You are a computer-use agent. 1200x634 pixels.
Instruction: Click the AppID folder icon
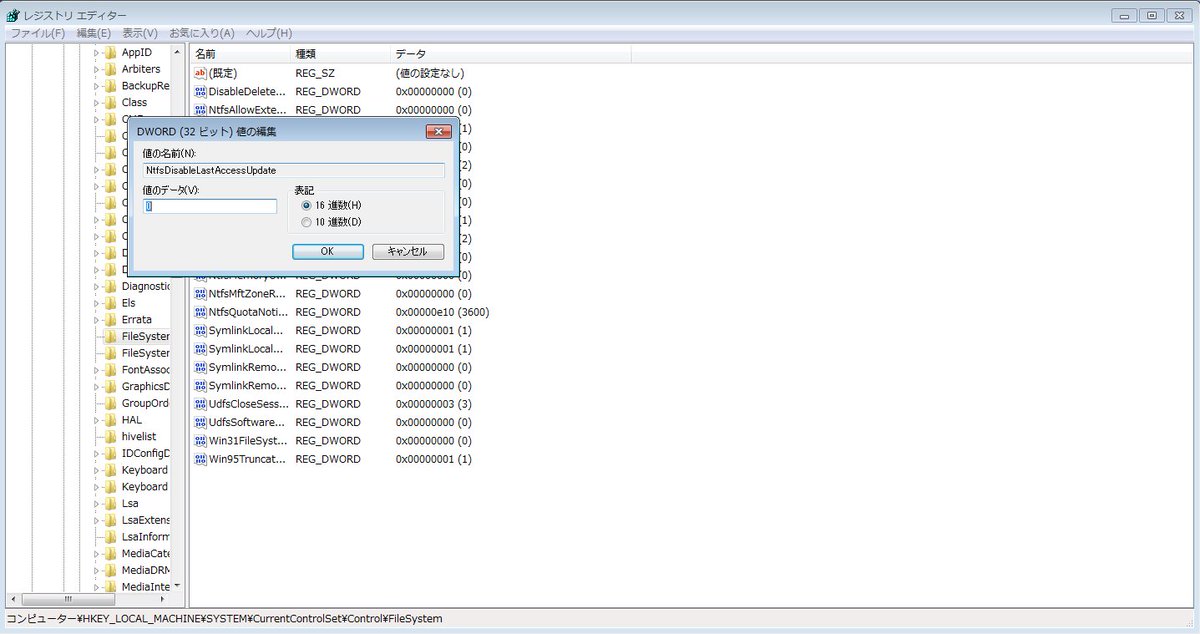click(111, 52)
